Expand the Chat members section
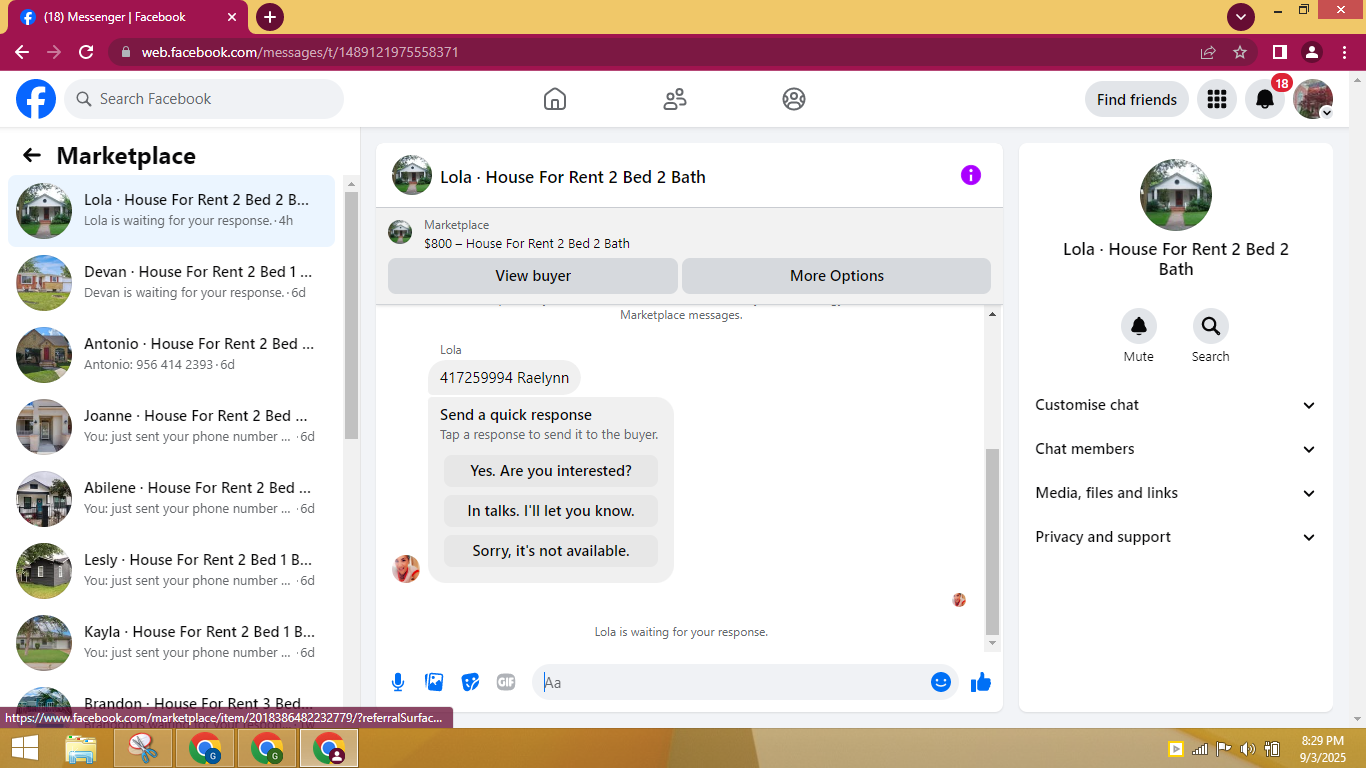The image size is (1366, 768). [1176, 449]
